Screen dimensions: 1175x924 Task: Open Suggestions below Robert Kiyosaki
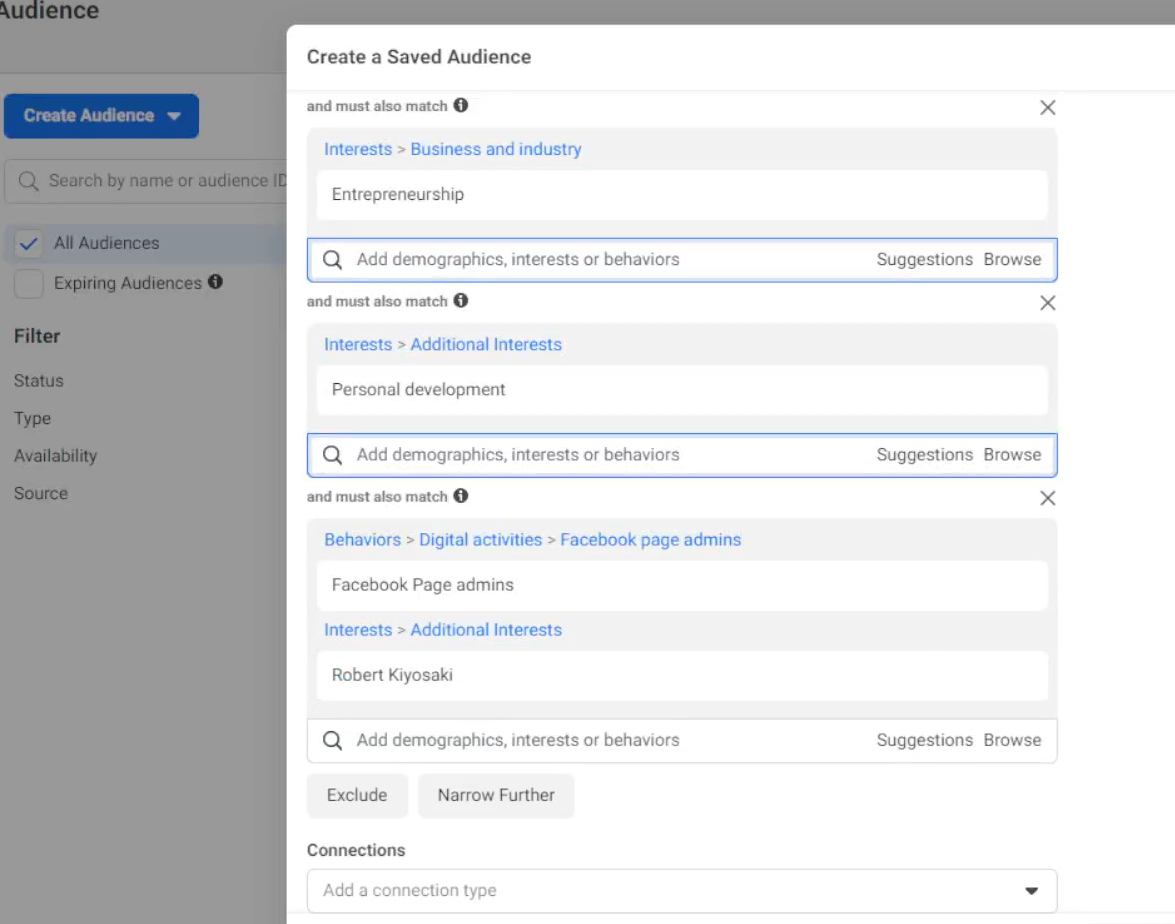pyautogui.click(x=925, y=740)
